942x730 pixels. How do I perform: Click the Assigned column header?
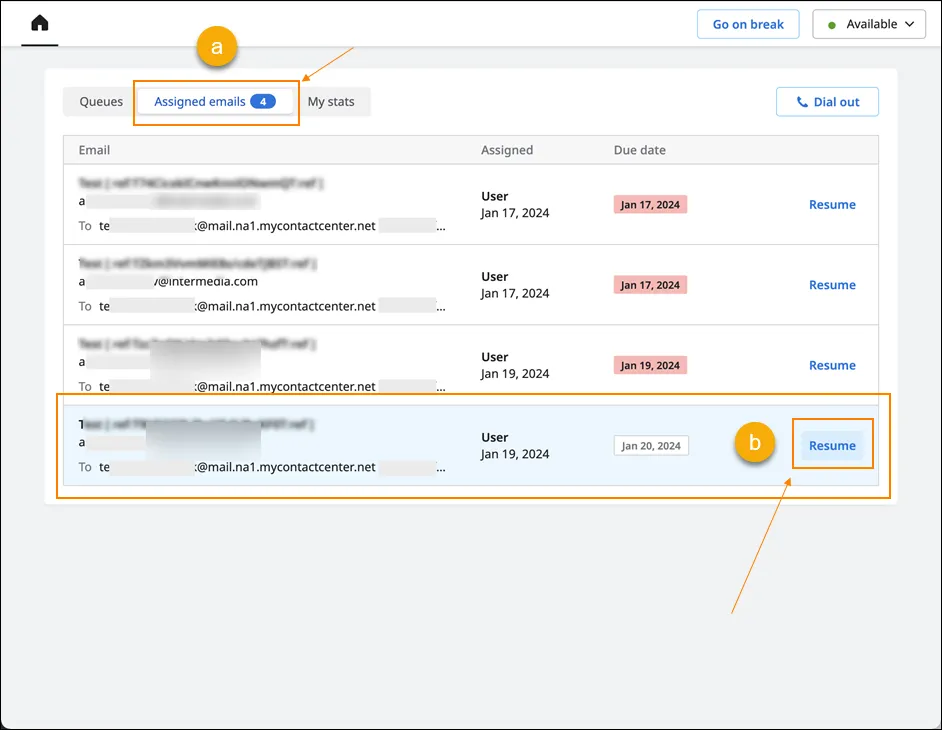tap(506, 150)
